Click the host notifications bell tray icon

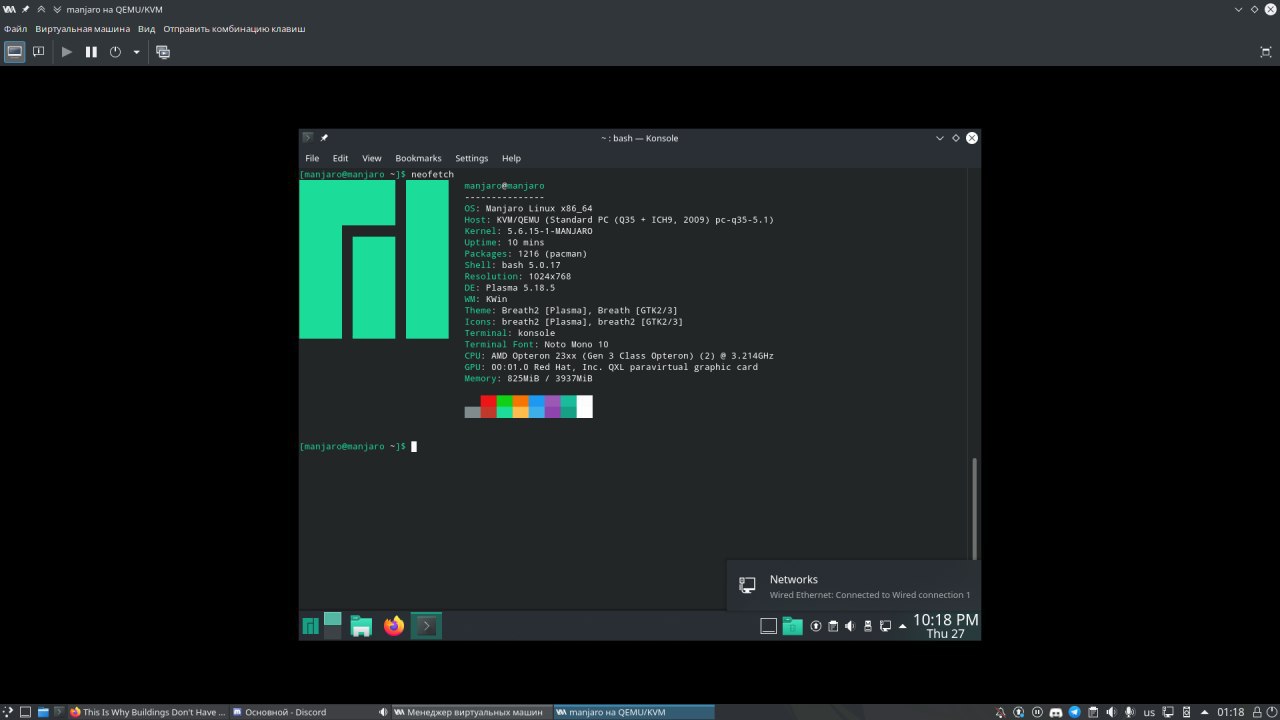click(x=1003, y=712)
